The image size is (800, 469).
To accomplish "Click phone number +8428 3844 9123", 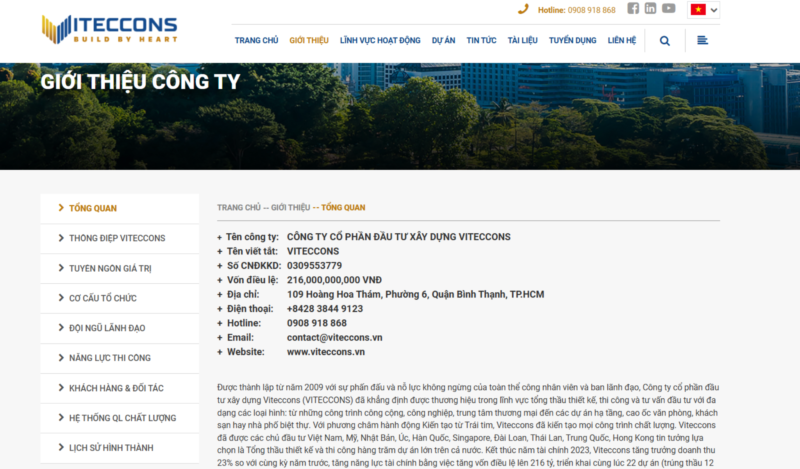I will click(x=325, y=309).
